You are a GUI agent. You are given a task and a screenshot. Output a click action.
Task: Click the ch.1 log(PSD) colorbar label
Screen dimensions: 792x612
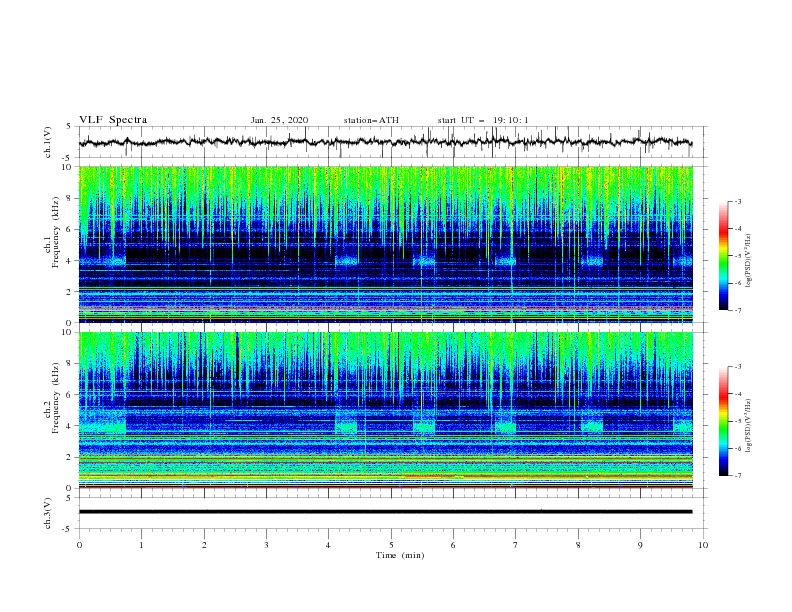pyautogui.click(x=749, y=261)
